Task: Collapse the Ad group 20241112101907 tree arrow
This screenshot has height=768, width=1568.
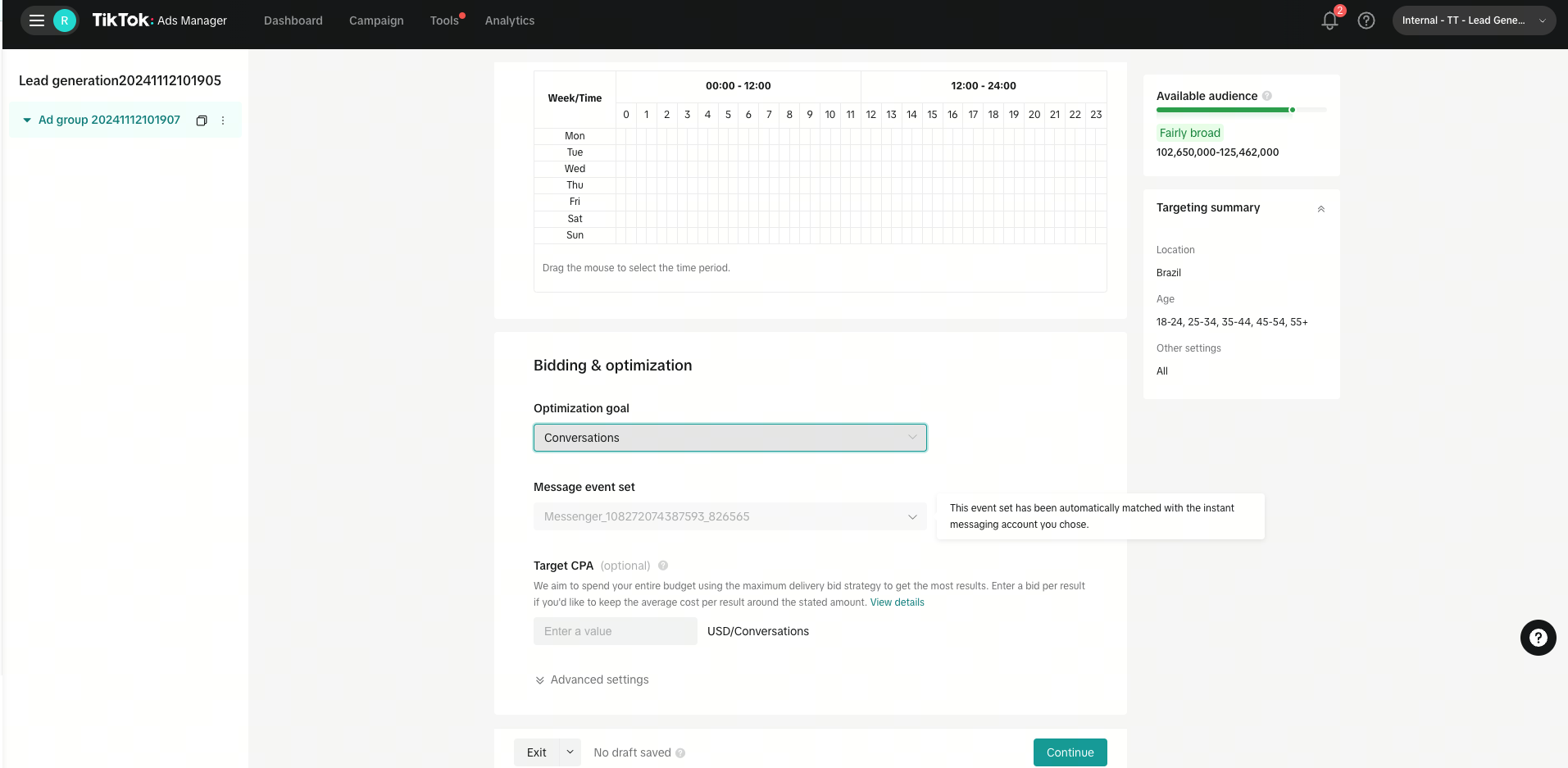Action: pos(27,120)
